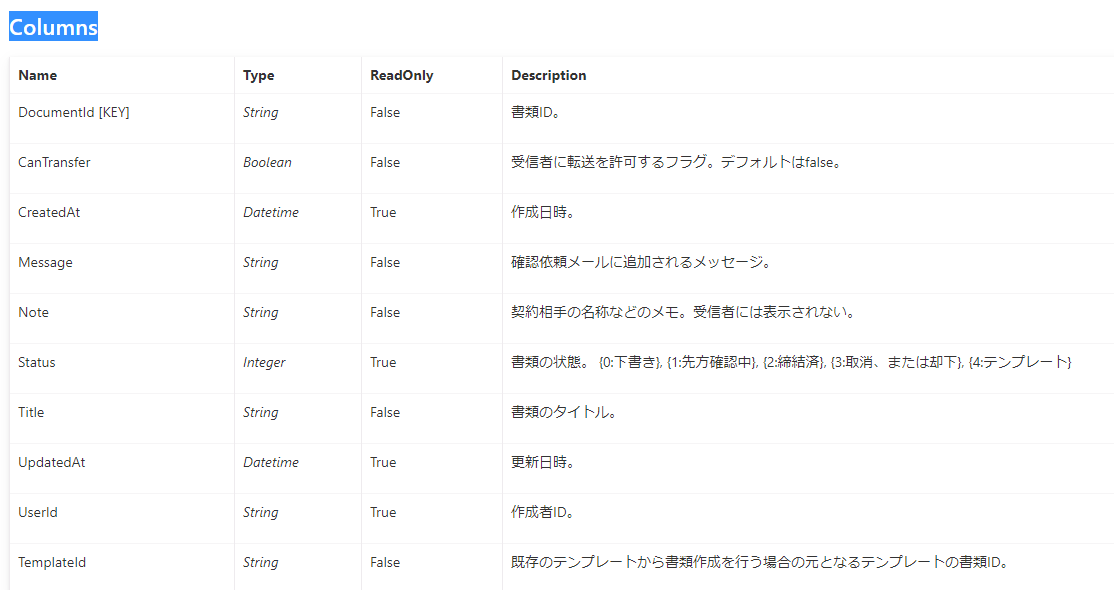
Task: Click the ReadOnly False value for DocumentId
Action: coord(385,112)
